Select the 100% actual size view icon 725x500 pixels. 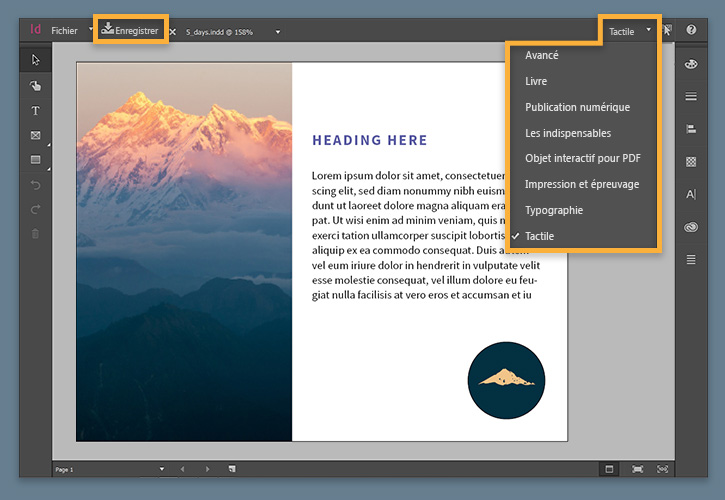coord(662,469)
